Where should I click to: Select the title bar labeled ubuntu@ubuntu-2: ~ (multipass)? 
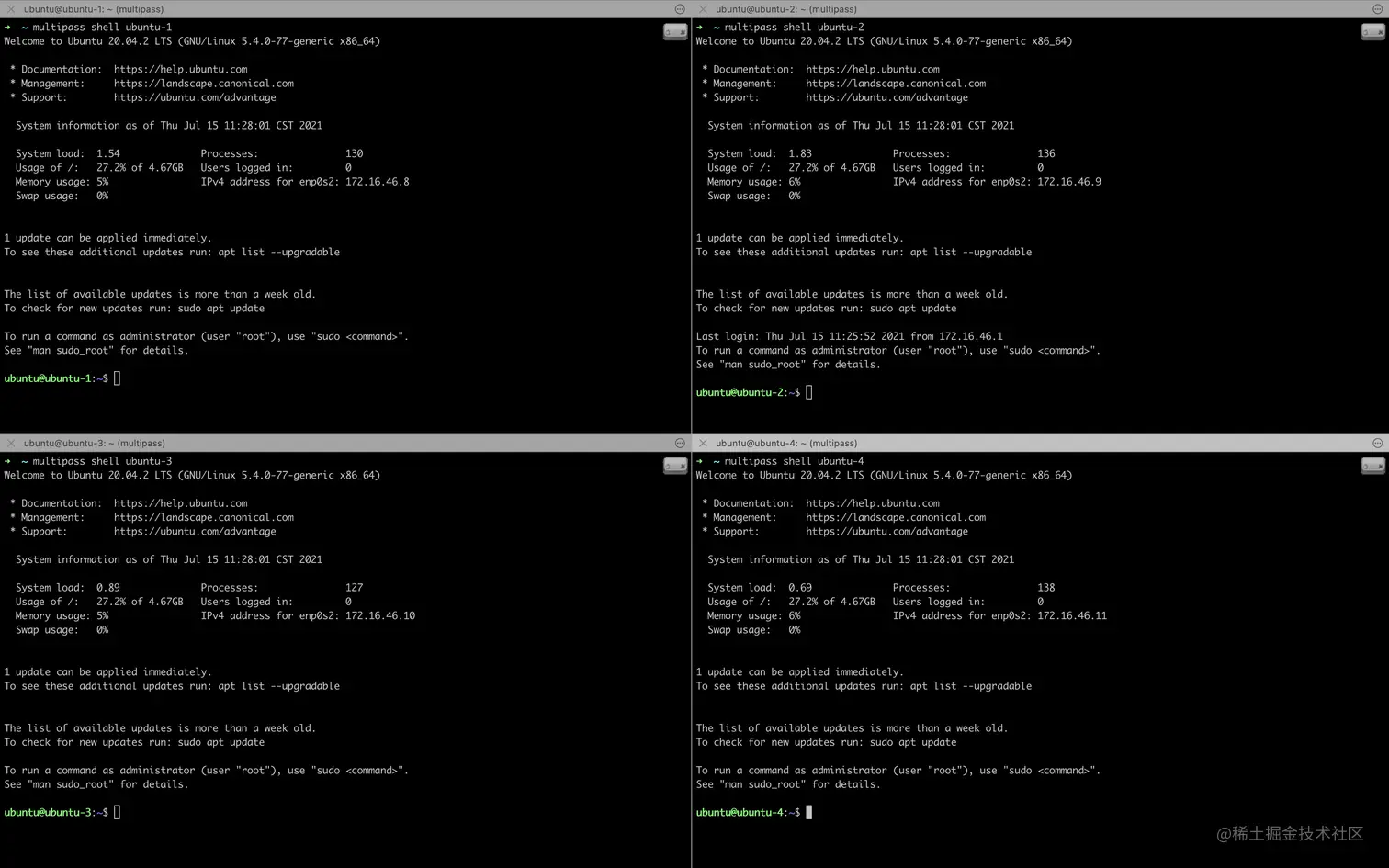pos(1040,9)
